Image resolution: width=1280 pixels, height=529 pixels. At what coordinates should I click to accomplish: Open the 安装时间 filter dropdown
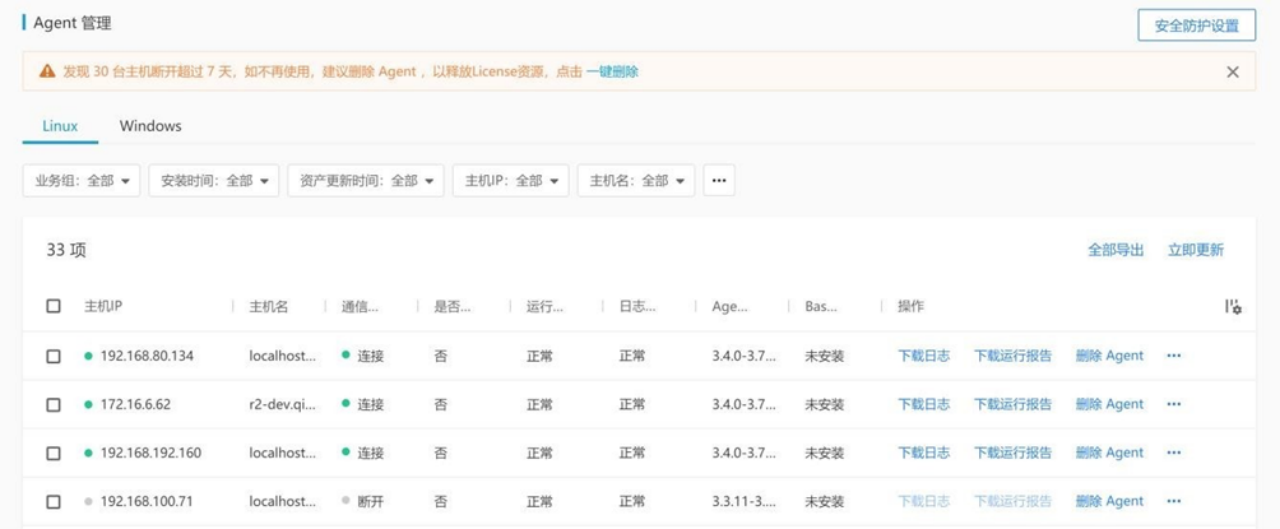click(x=214, y=181)
